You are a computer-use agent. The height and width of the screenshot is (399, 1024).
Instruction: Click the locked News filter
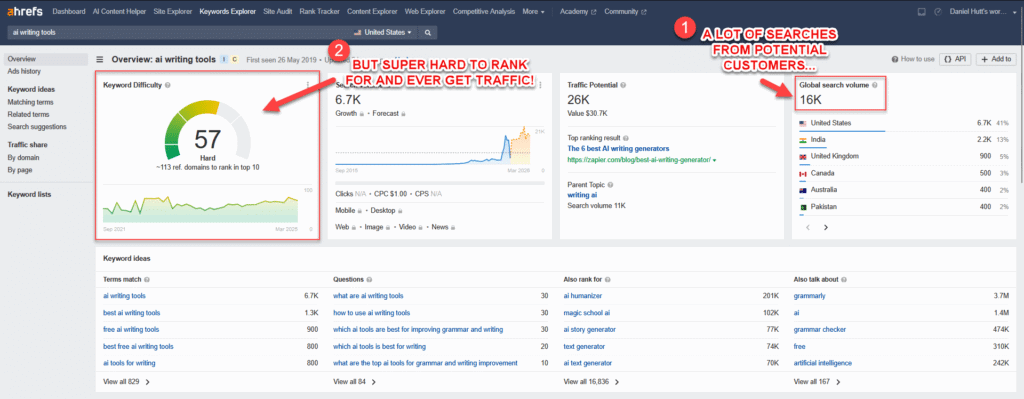point(443,227)
